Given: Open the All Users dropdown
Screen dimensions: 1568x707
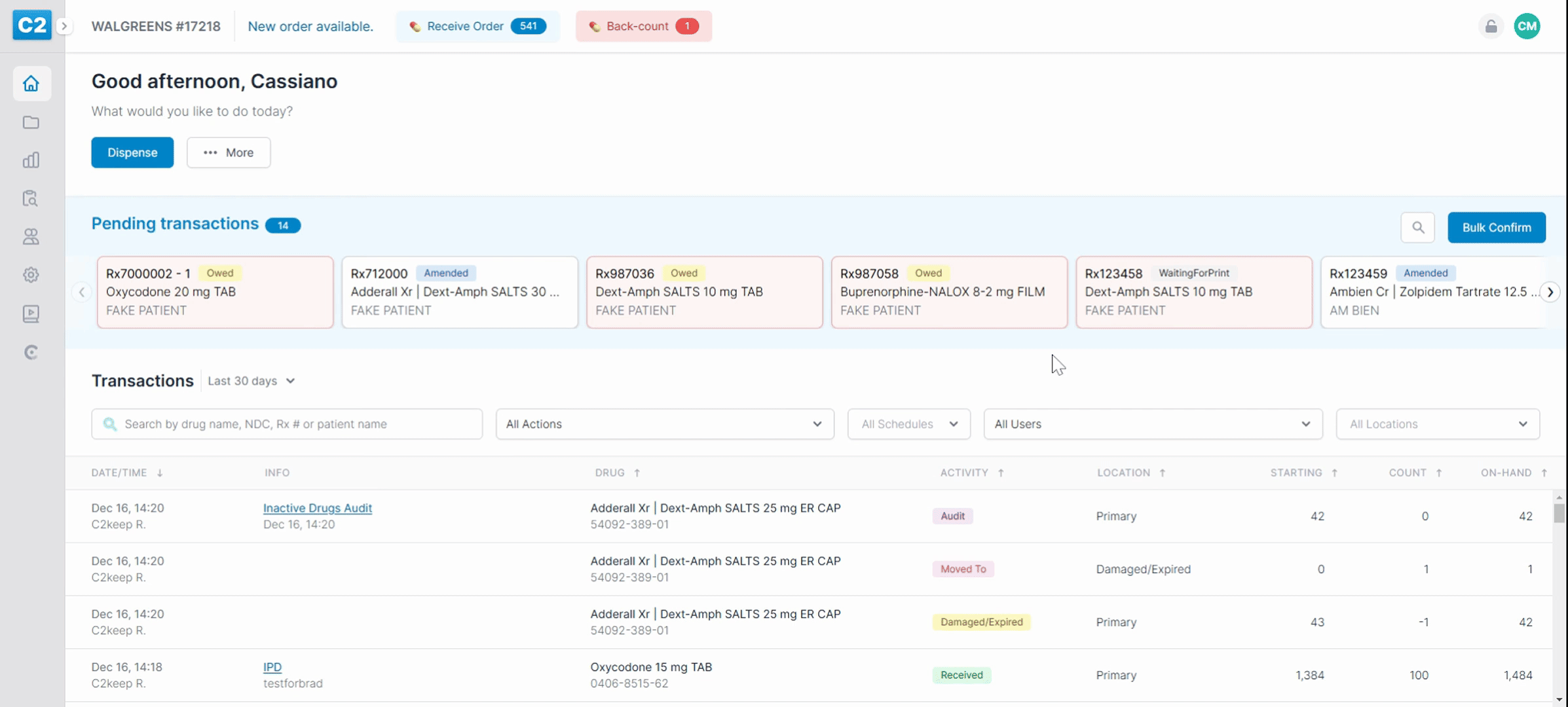Looking at the screenshot, I should point(1153,424).
